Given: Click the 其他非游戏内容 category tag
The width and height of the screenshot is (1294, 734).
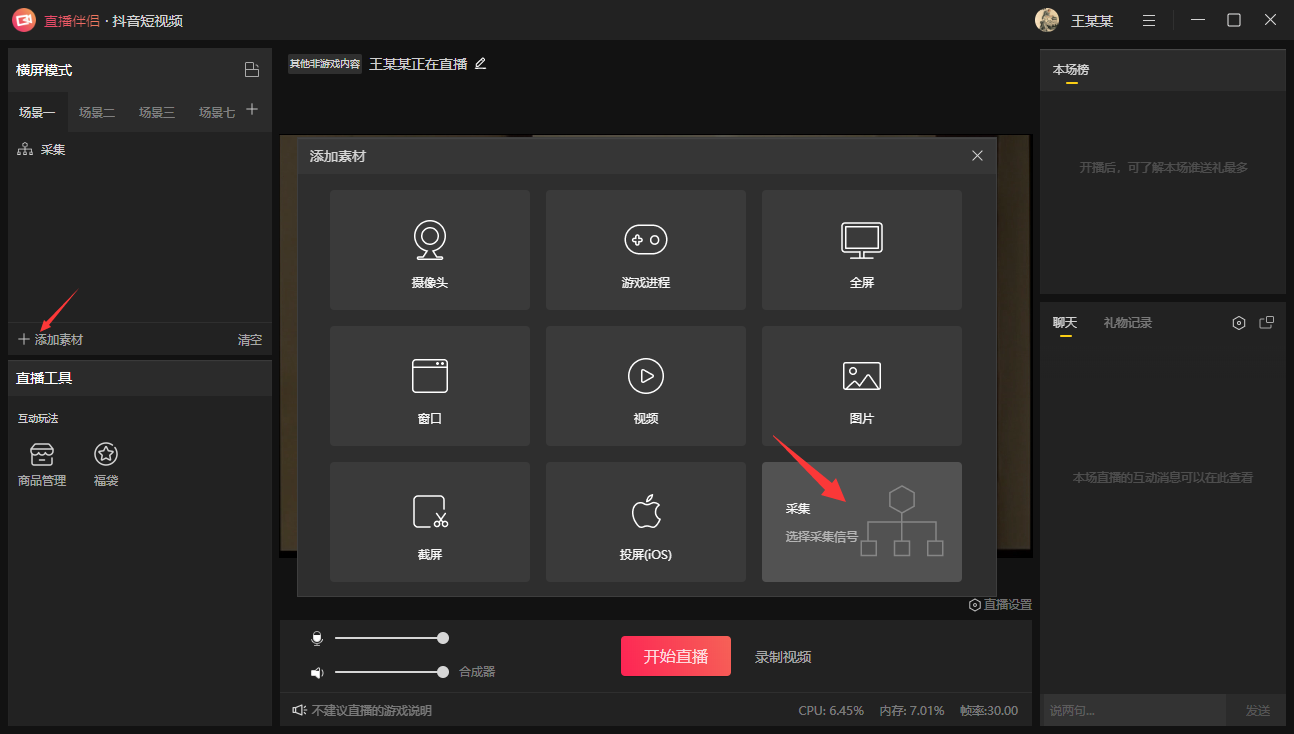Looking at the screenshot, I should 325,64.
